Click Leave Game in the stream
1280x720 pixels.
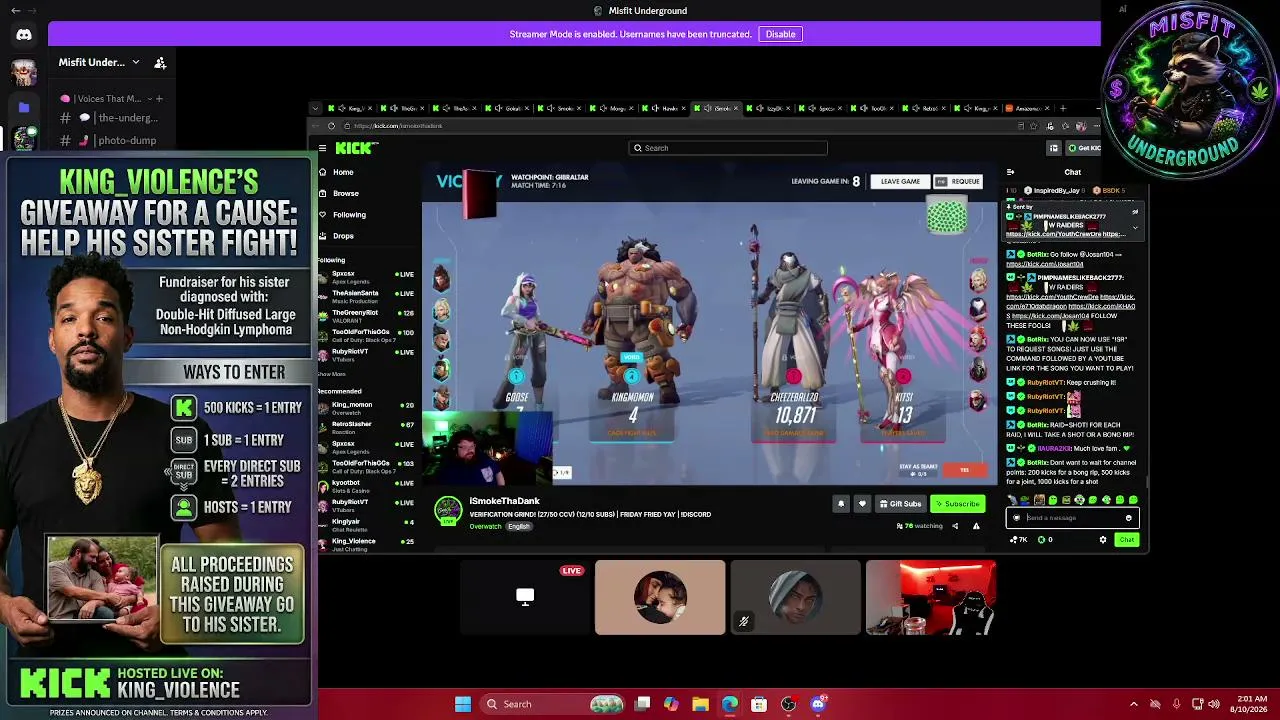900,182
